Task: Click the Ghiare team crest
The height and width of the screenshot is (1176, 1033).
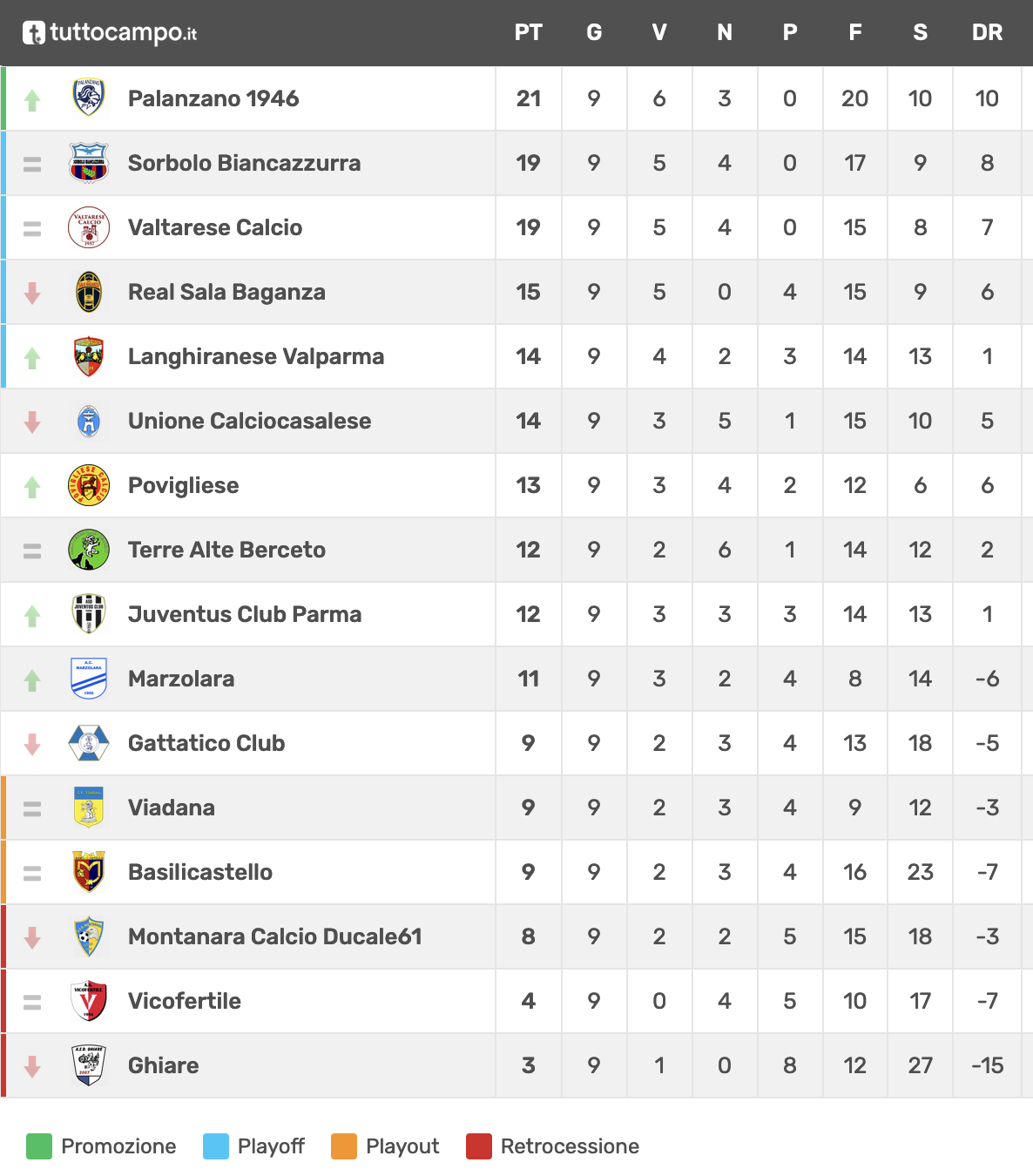Action: click(89, 1064)
